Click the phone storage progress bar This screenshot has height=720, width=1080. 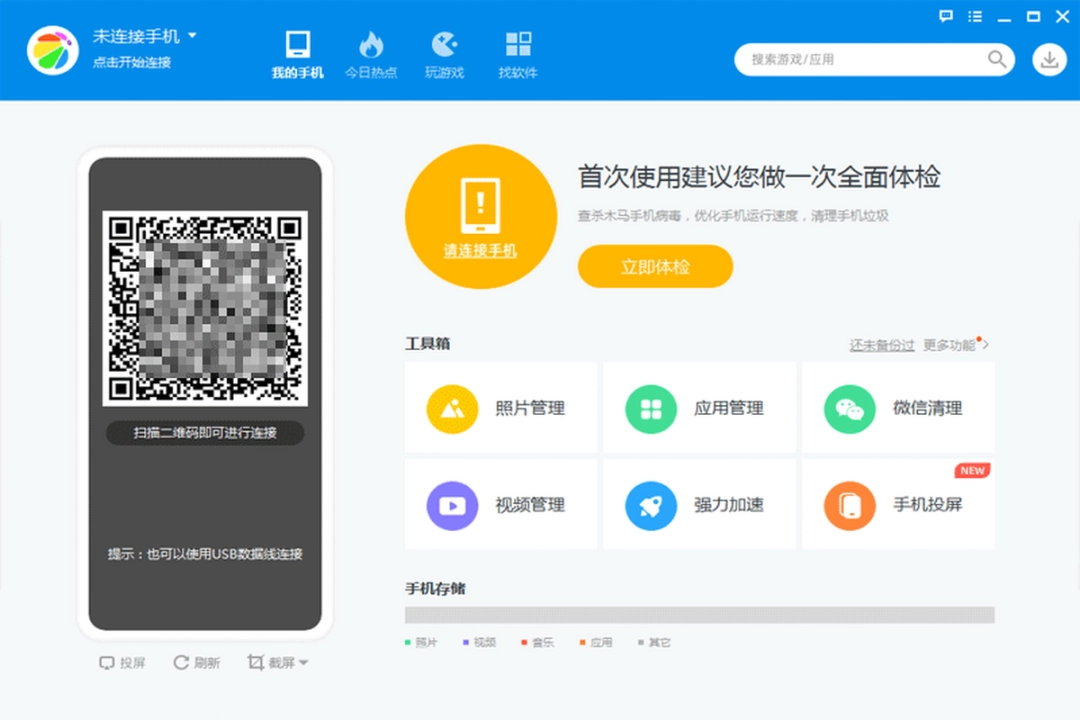pyautogui.click(x=700, y=614)
